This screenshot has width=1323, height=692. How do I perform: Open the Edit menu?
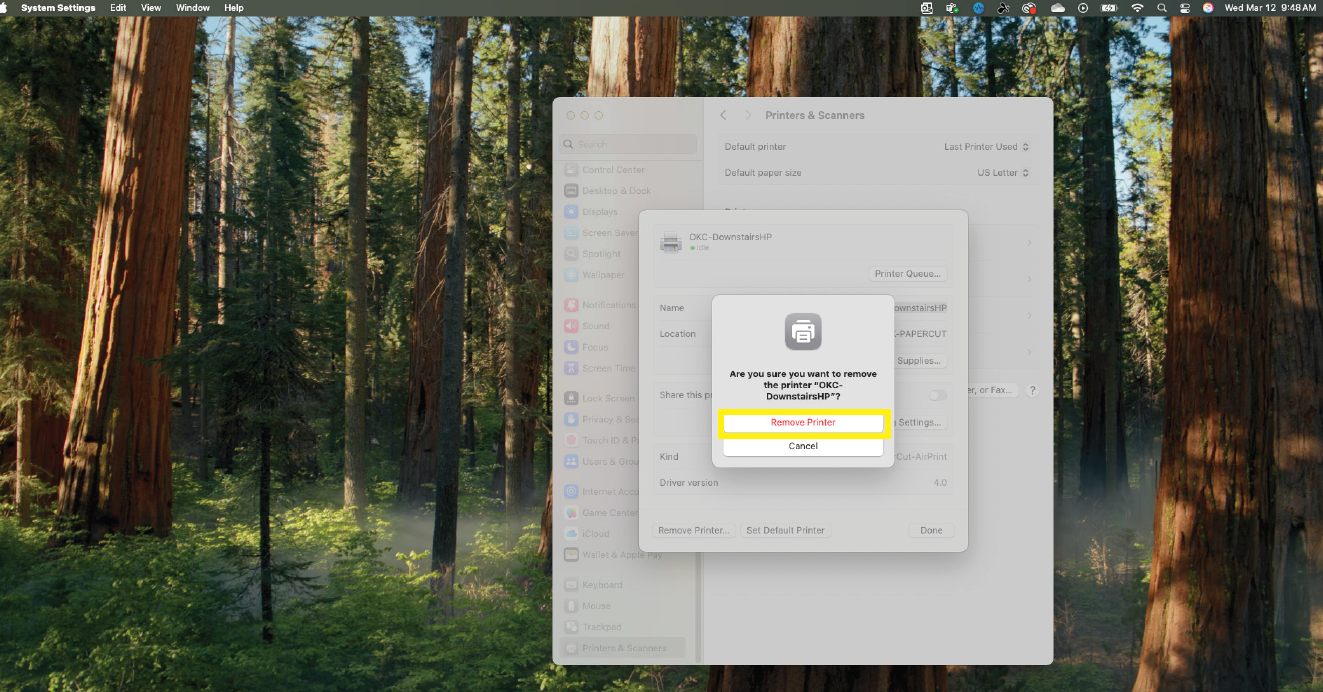pyautogui.click(x=118, y=8)
